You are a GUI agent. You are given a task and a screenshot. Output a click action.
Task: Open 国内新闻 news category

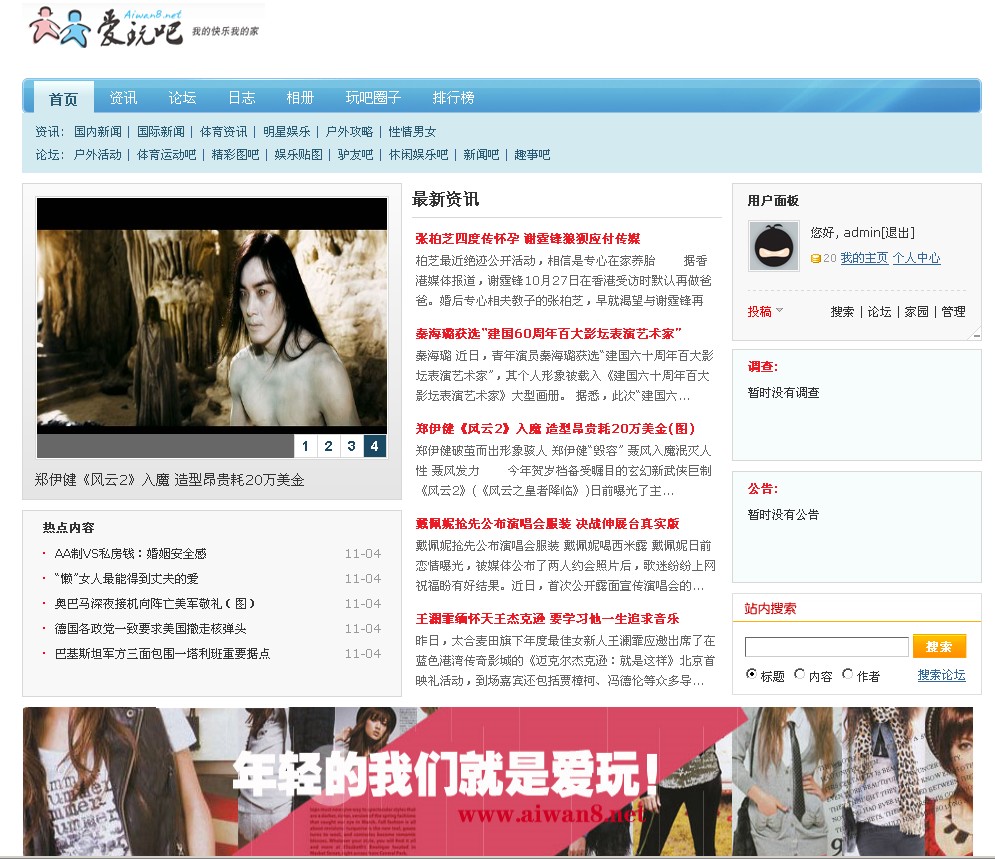tap(98, 131)
